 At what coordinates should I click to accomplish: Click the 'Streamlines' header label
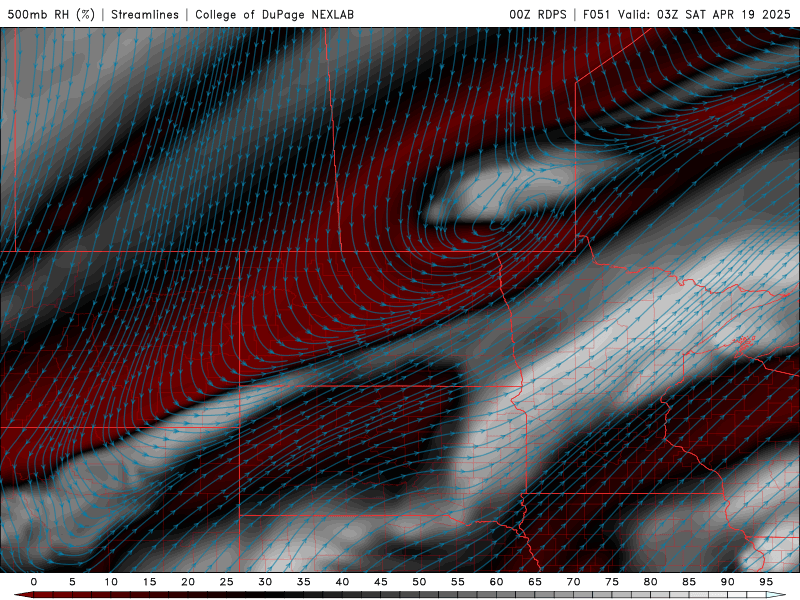click(145, 14)
